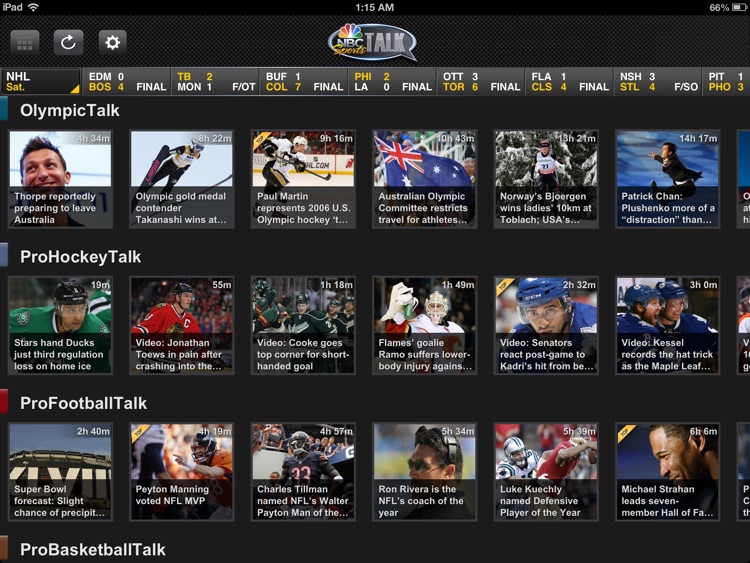This screenshot has width=750, height=563.
Task: Select EDM vs BOS final score
Action: point(127,82)
